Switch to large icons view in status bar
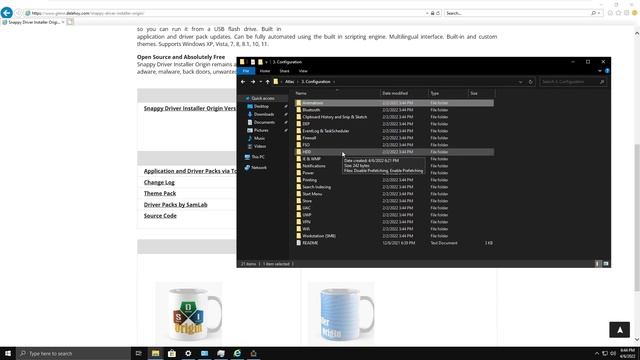Image resolution: width=640 pixels, height=360 pixels. 606,264
